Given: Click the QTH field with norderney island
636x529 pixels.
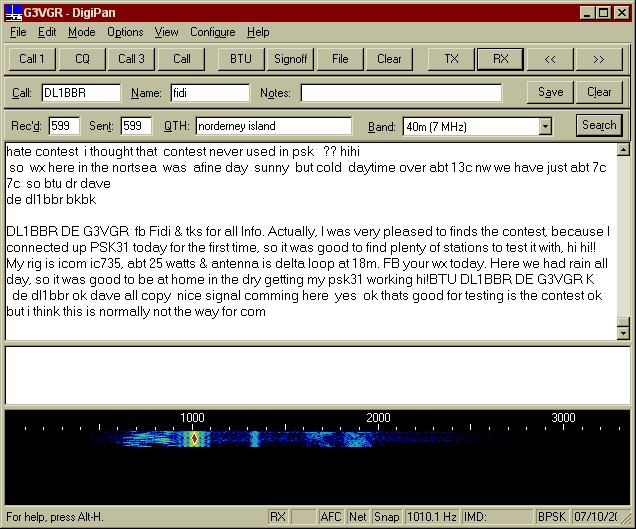Looking at the screenshot, I should coord(274,126).
